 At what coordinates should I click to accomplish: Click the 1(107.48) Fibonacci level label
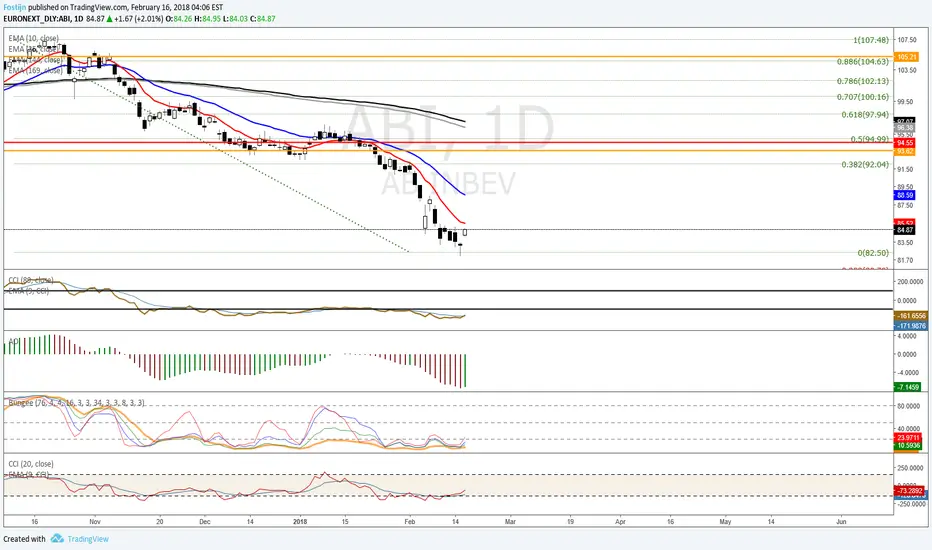click(871, 40)
